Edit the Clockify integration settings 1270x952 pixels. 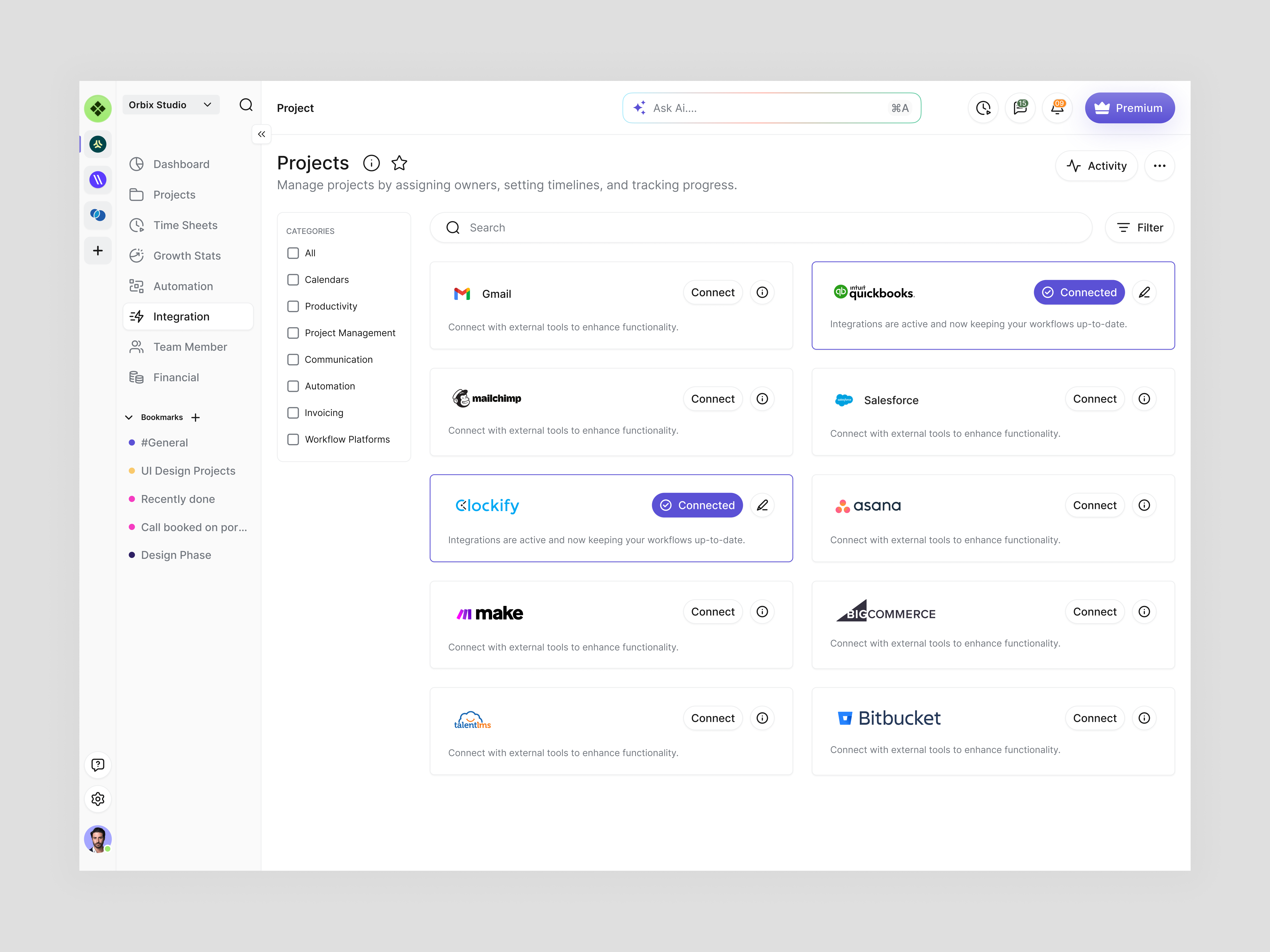tap(762, 505)
